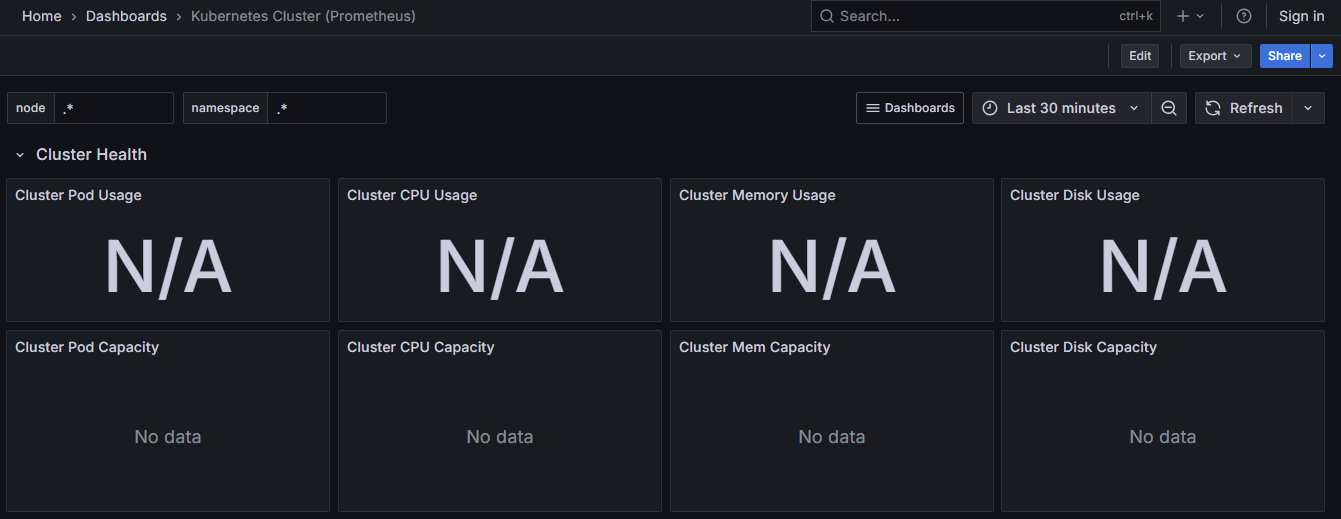The width and height of the screenshot is (1341, 519).
Task: Open the Last 30 minutes time picker
Action: coord(1061,108)
